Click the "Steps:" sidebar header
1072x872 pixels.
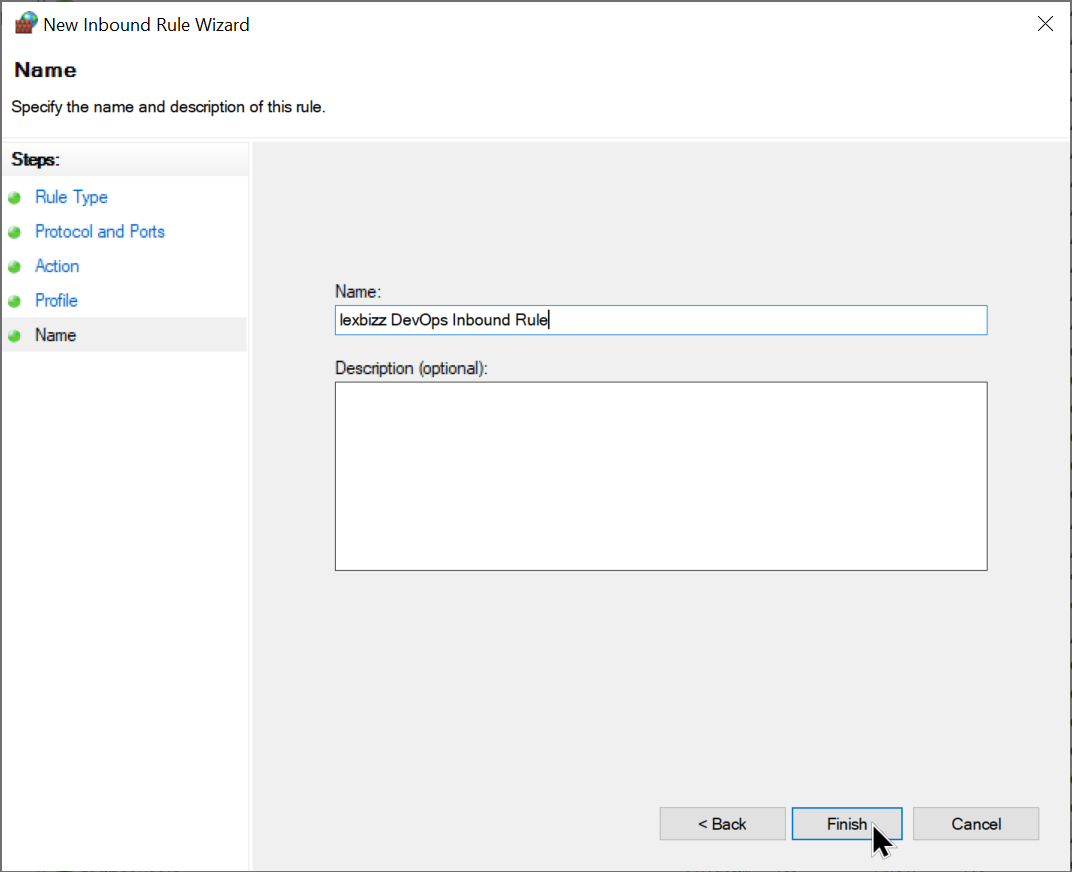point(36,160)
